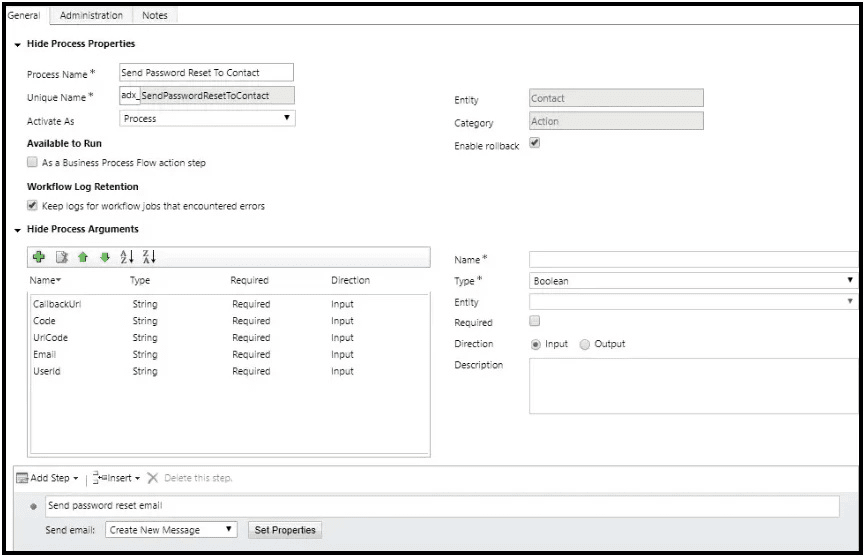Toggle the Enable rollback checkbox
The image size is (865, 557).
(x=535, y=143)
